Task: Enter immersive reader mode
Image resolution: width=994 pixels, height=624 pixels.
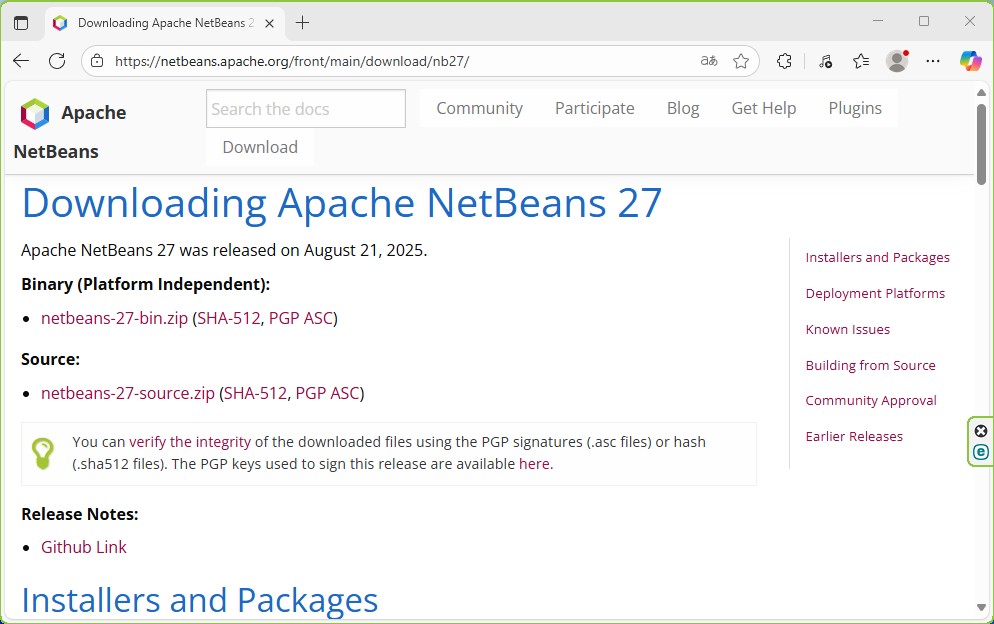Action: tap(708, 61)
